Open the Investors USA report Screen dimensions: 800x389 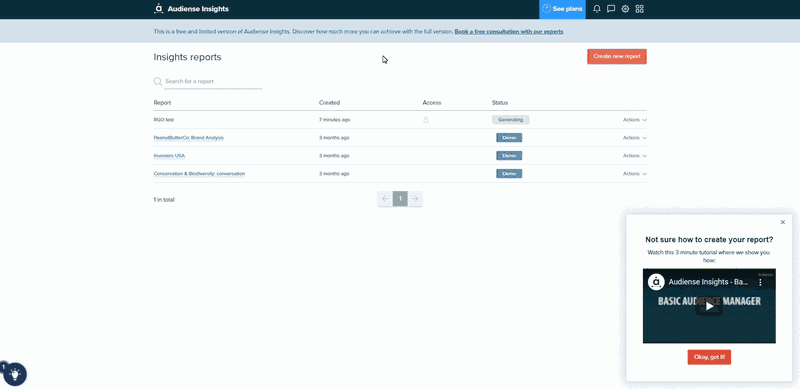click(x=169, y=156)
